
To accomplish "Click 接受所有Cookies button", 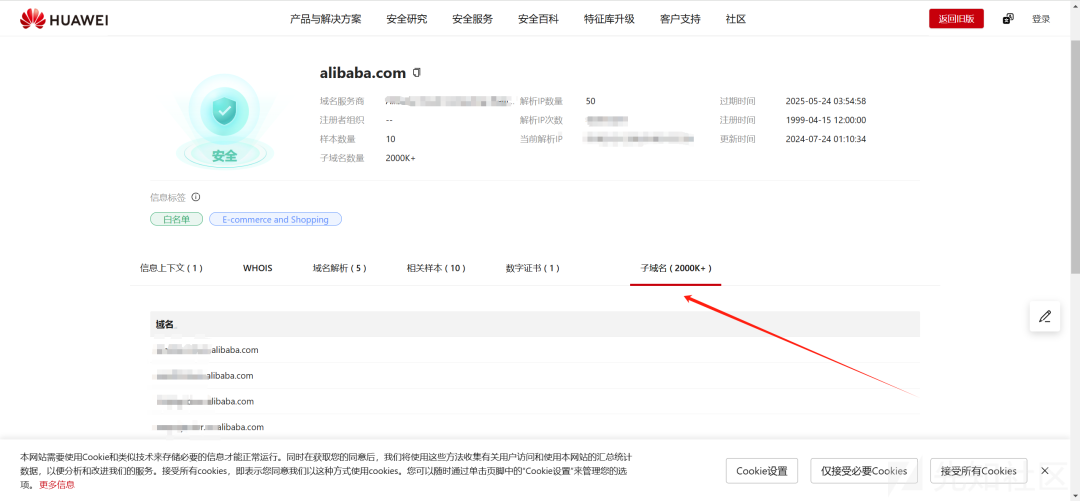I will pyautogui.click(x=979, y=471).
